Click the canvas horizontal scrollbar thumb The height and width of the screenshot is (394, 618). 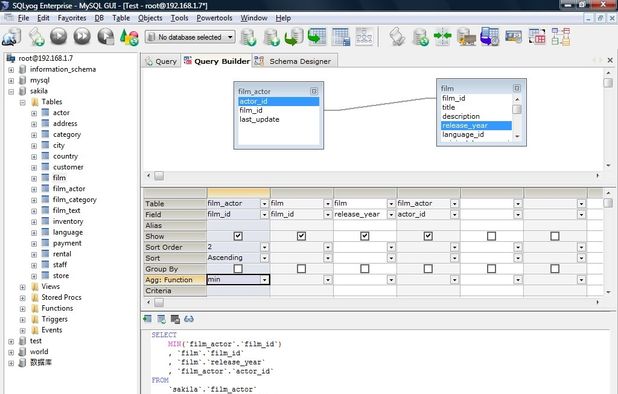pos(159,176)
